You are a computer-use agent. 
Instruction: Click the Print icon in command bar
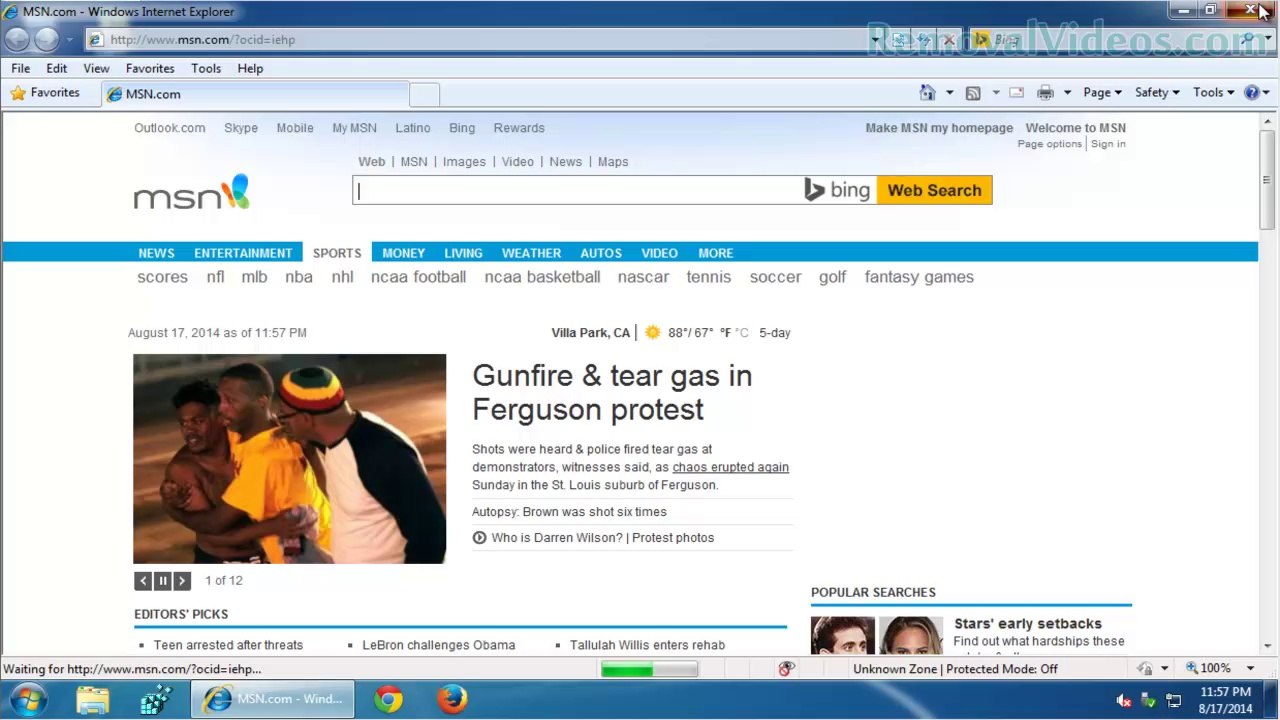[1045, 93]
